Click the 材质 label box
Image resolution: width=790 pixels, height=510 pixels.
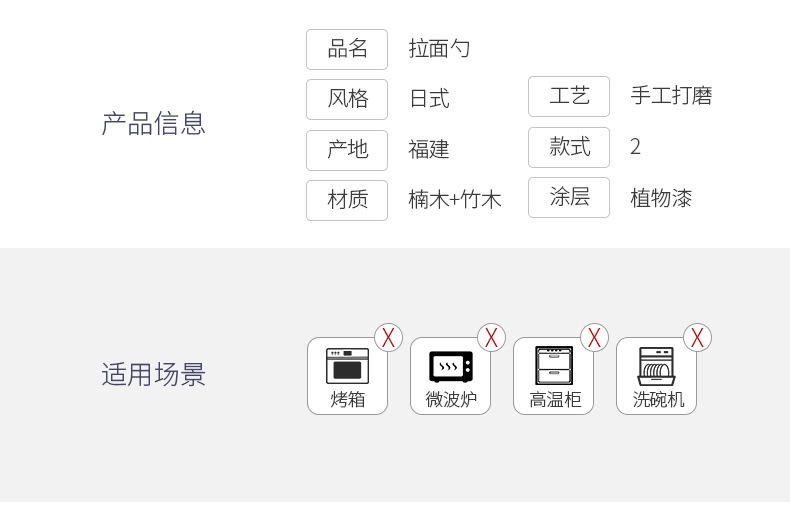[x=347, y=200]
